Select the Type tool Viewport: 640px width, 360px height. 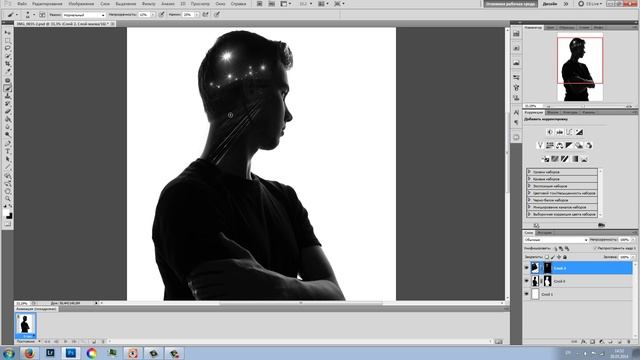pyautogui.click(x=8, y=151)
